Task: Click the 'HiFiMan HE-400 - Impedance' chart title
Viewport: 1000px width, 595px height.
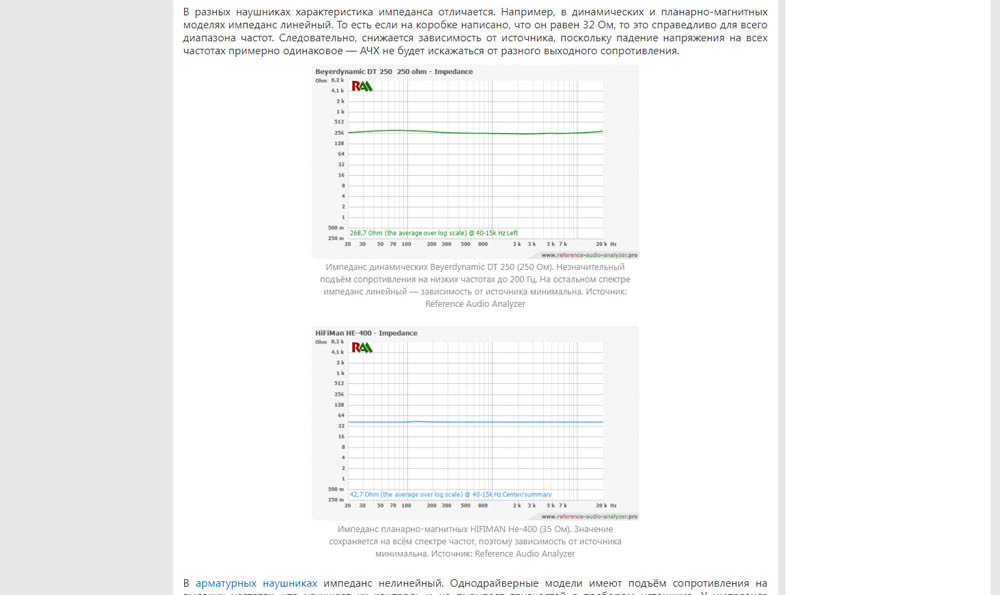Action: point(366,333)
